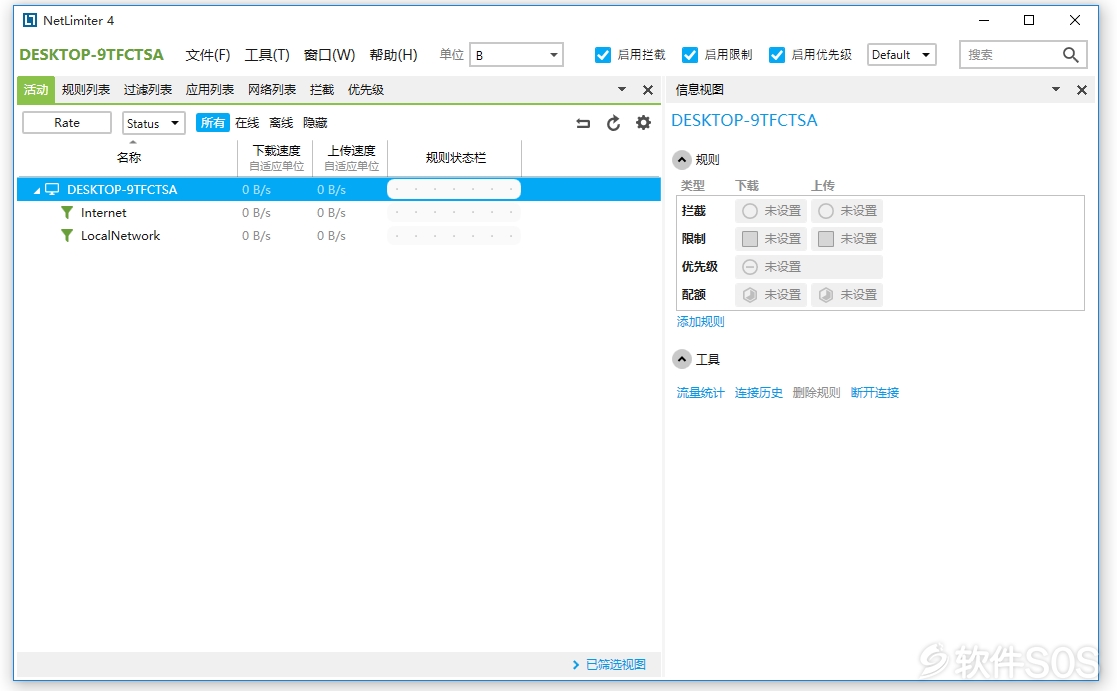
Task: Switch to the 过滤列表 tab
Action: [148, 90]
